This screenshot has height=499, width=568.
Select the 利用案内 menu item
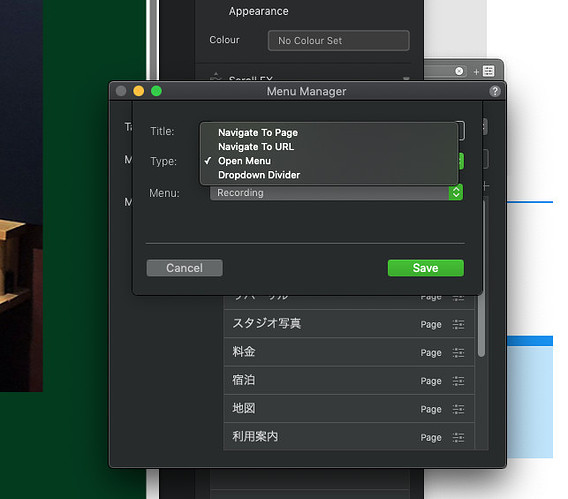[x=349, y=436]
